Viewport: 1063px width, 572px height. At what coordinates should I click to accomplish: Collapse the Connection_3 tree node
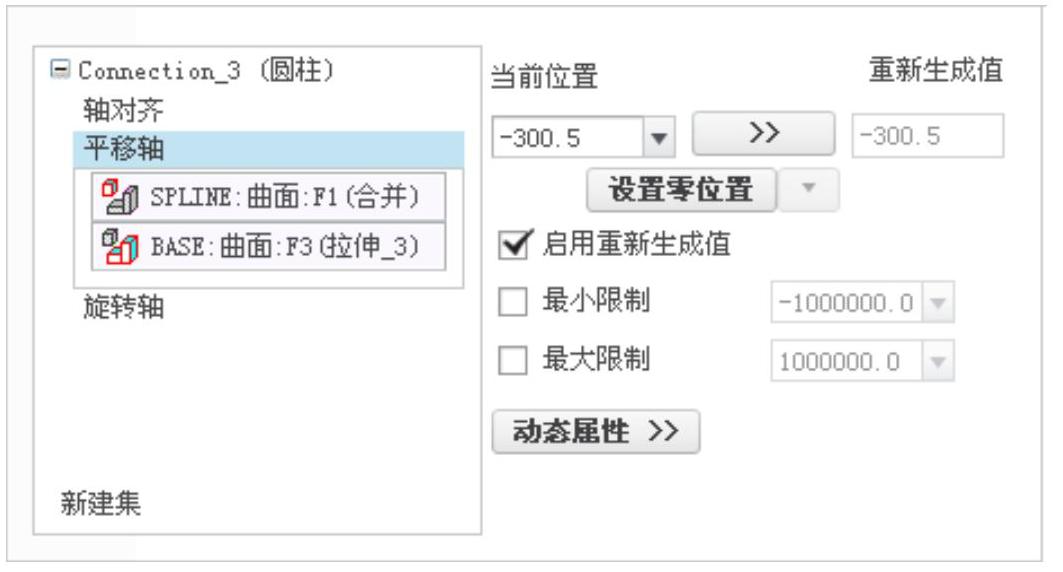pos(60,69)
